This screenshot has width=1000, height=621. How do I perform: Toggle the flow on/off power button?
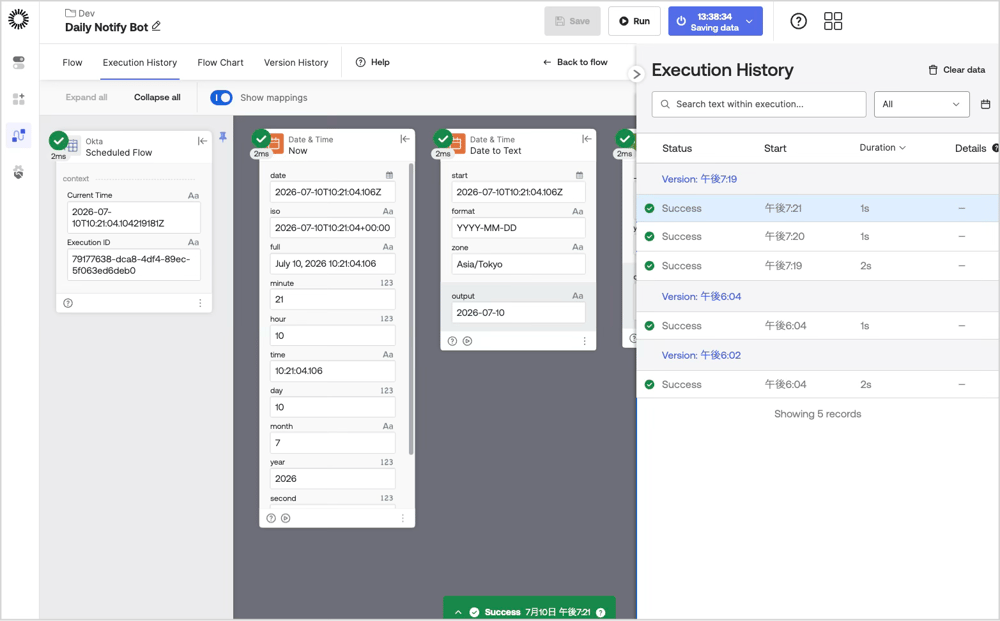(681, 21)
